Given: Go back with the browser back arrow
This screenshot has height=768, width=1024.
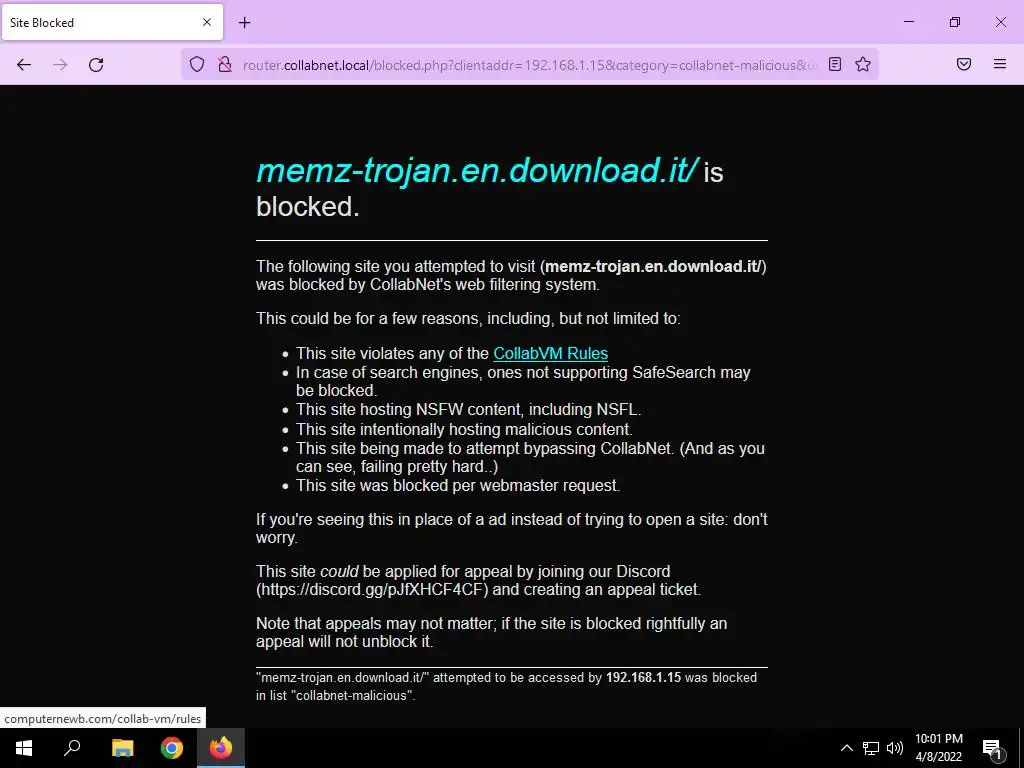Looking at the screenshot, I should coord(24,64).
